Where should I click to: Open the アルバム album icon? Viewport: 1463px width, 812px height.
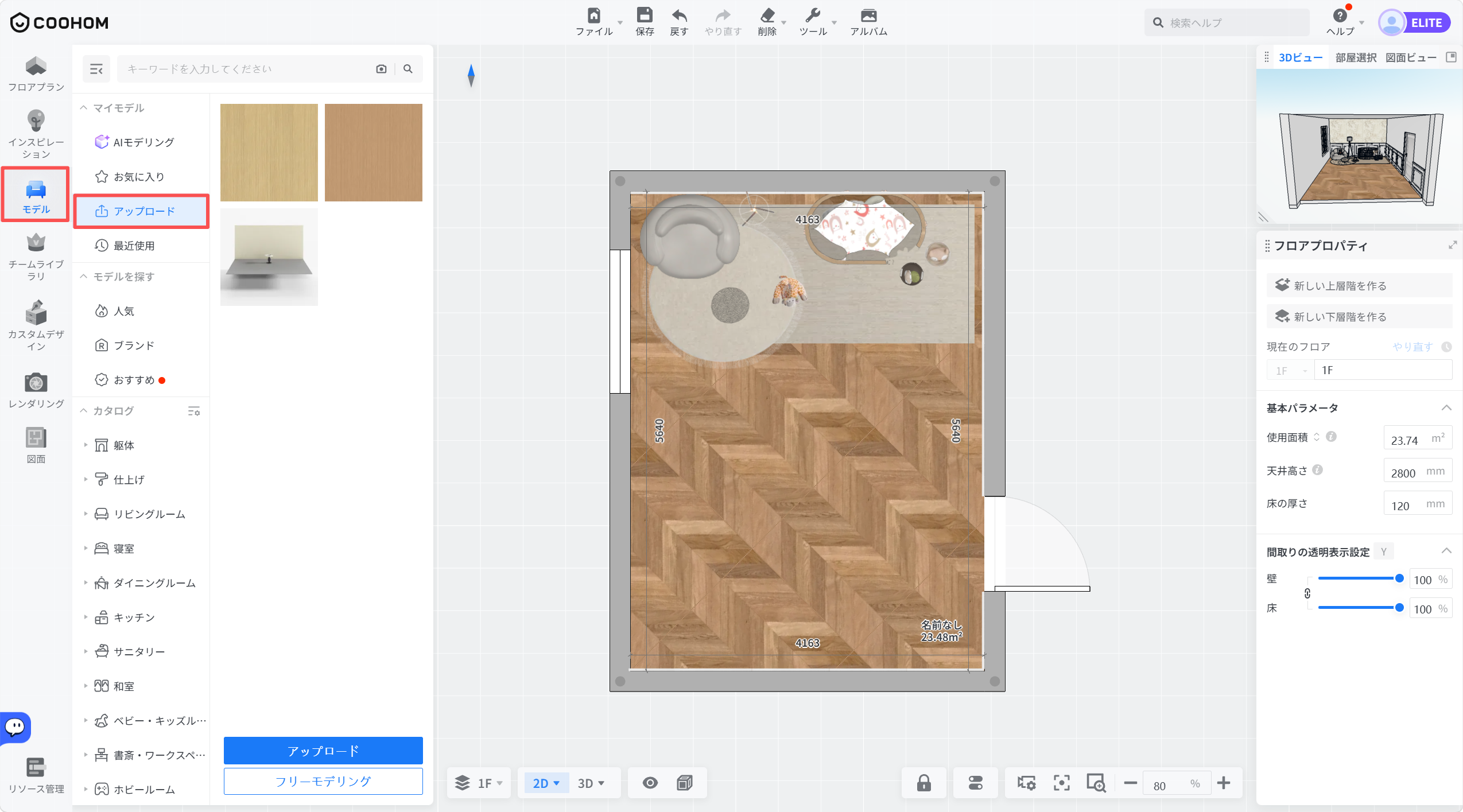[x=868, y=15]
